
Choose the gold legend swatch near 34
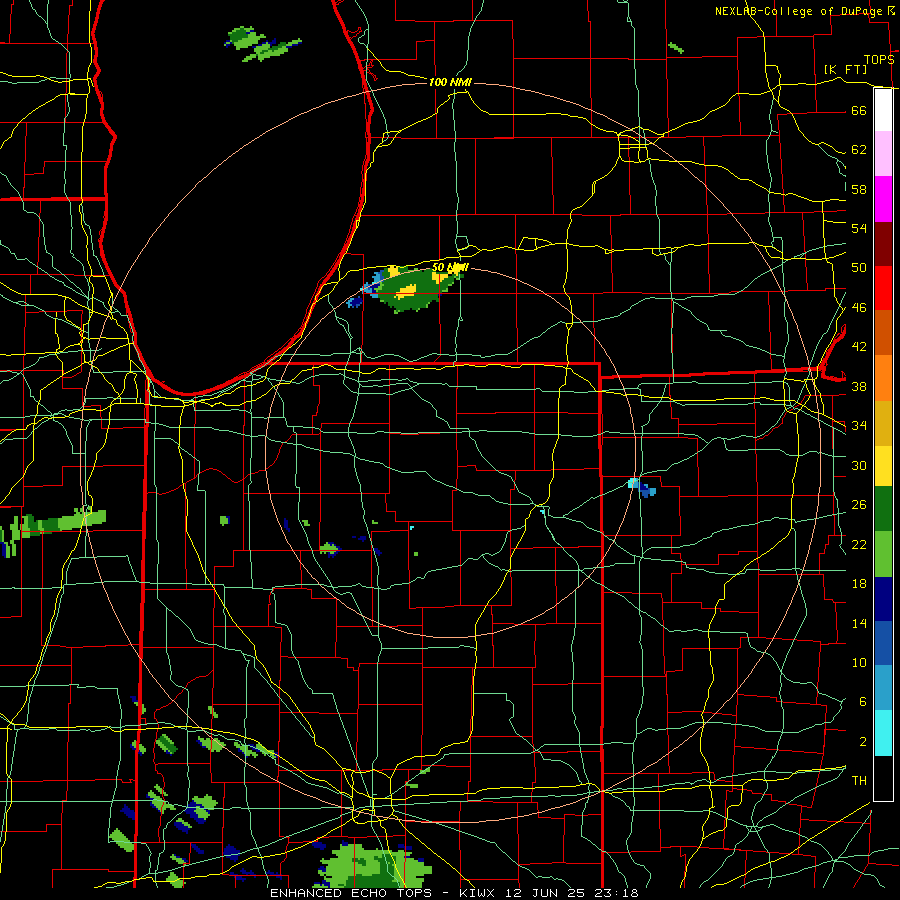coord(883,424)
